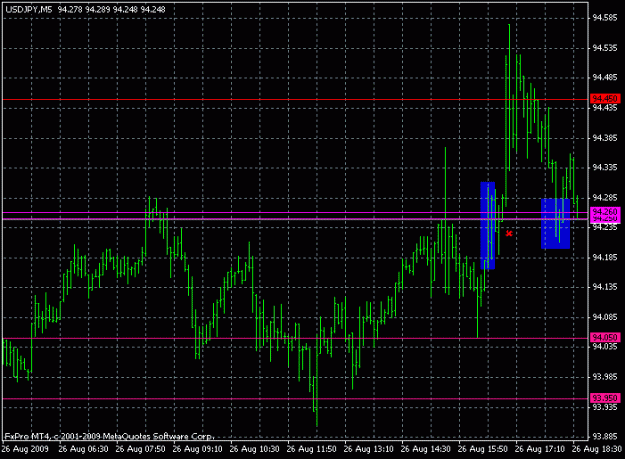Click the pink 94.050 price level tag
625x459 pixels.
click(605, 337)
